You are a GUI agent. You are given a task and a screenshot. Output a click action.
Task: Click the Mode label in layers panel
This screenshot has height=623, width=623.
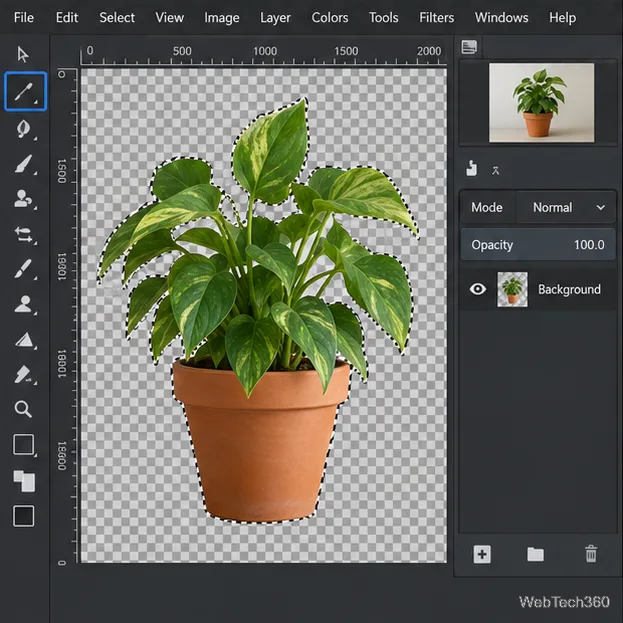click(487, 207)
